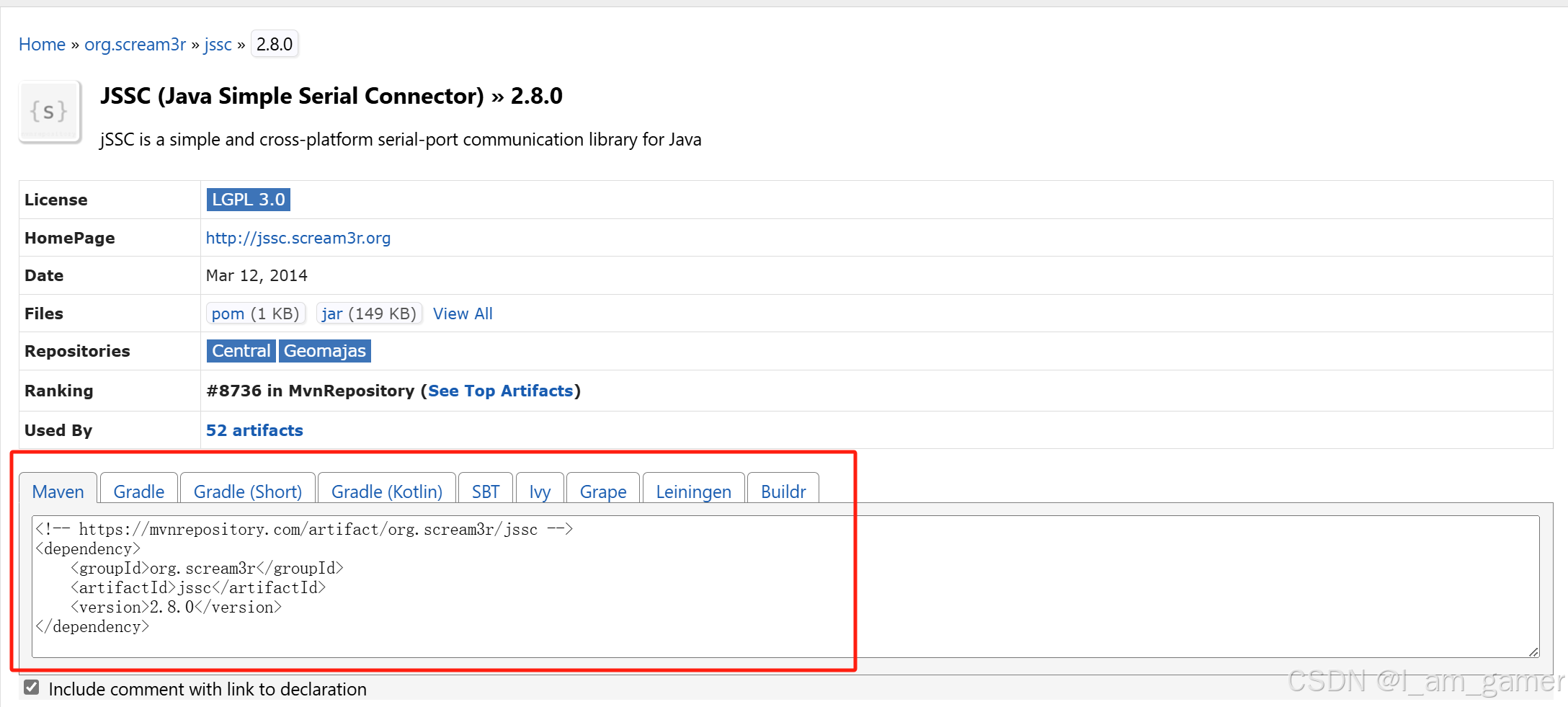Click the HomePage row label
This screenshot has height=707, width=1568.
(x=70, y=238)
